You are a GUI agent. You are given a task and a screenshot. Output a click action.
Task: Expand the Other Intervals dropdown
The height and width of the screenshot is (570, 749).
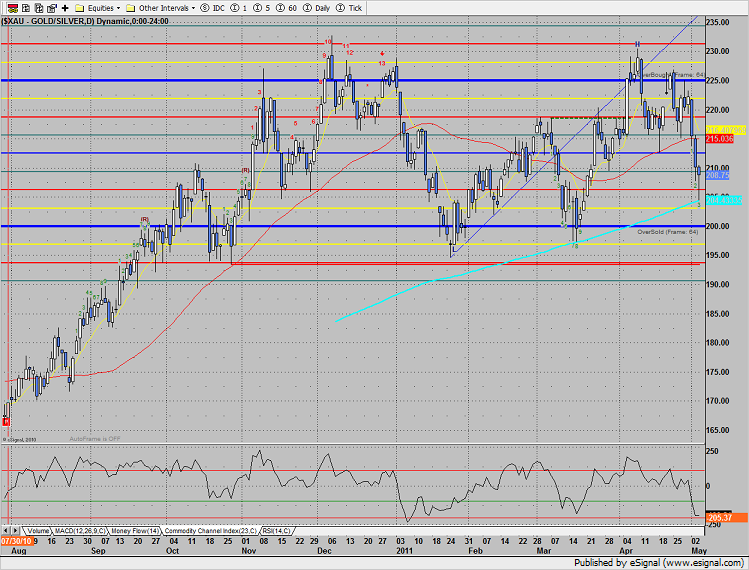[193, 8]
